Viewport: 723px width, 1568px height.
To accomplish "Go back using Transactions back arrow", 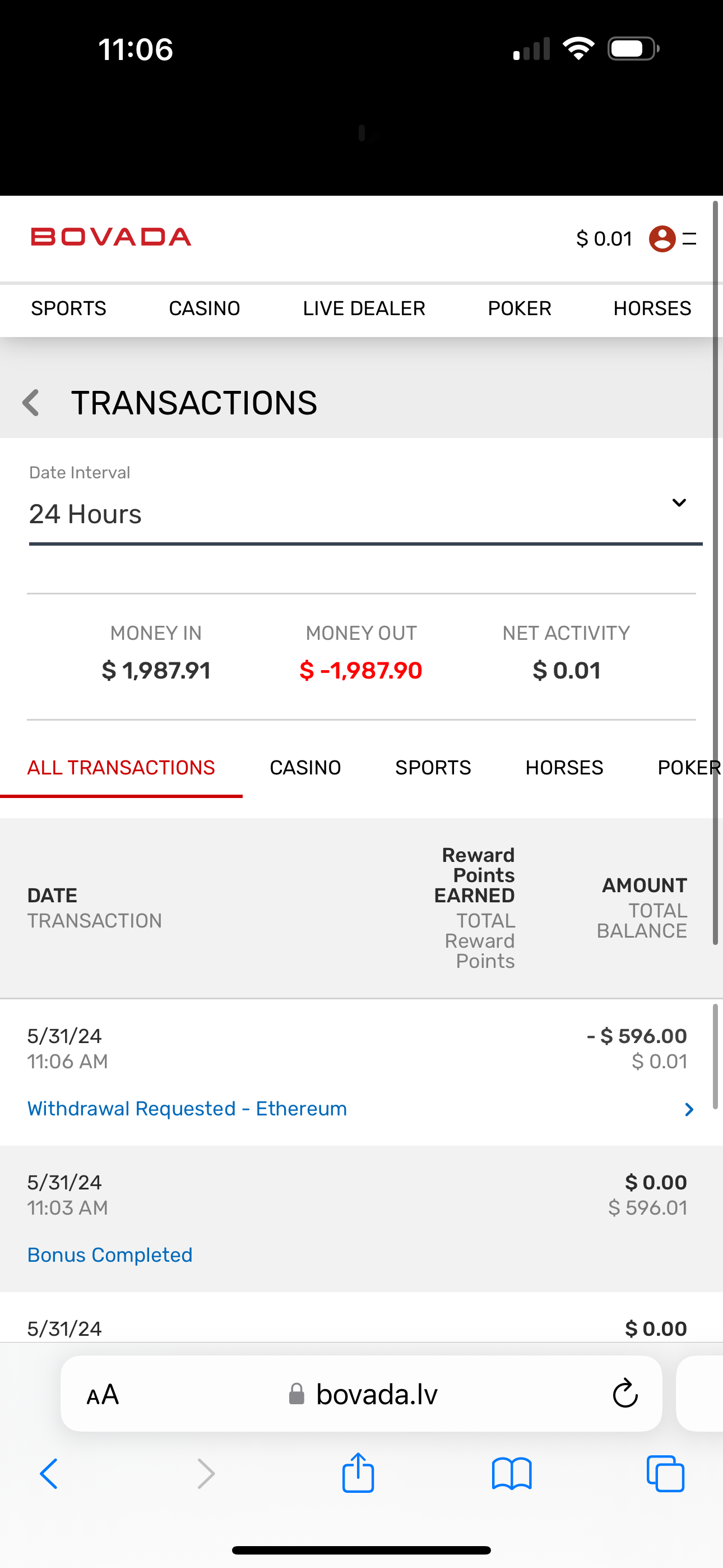I will coord(31,403).
